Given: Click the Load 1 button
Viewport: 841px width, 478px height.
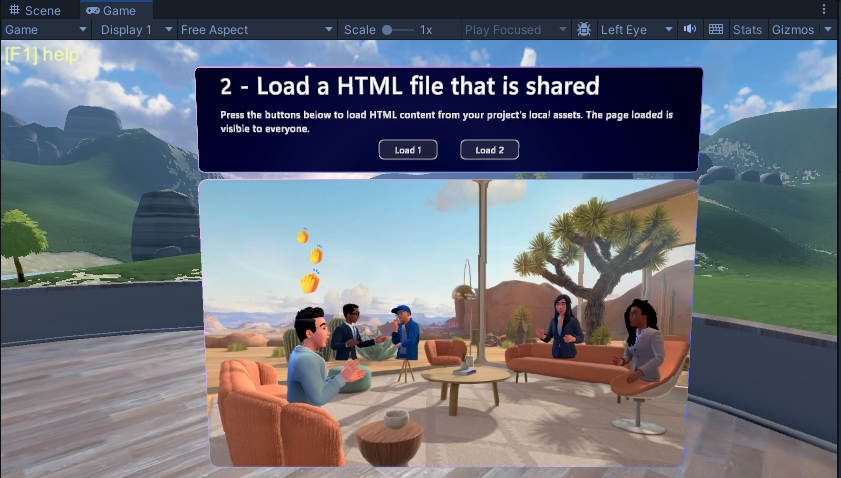Looking at the screenshot, I should point(408,150).
